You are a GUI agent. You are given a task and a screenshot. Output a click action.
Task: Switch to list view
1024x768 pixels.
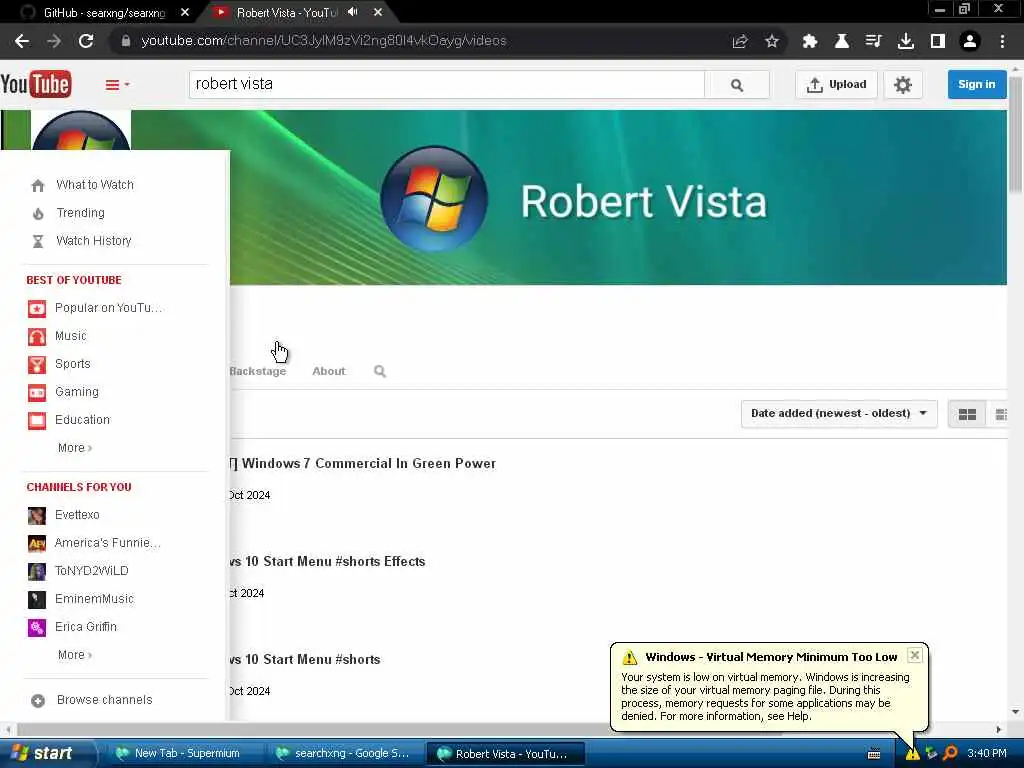click(x=1000, y=414)
